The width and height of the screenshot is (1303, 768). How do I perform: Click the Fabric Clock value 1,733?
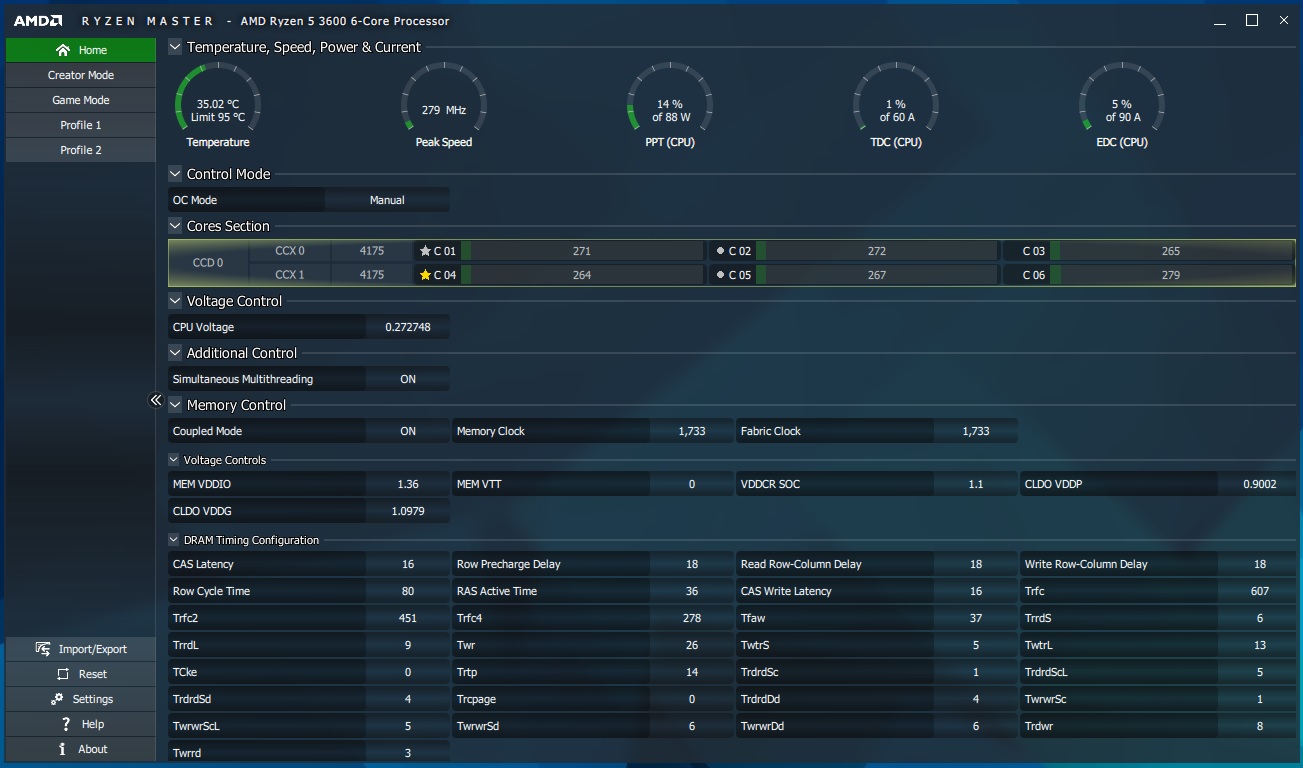click(976, 431)
